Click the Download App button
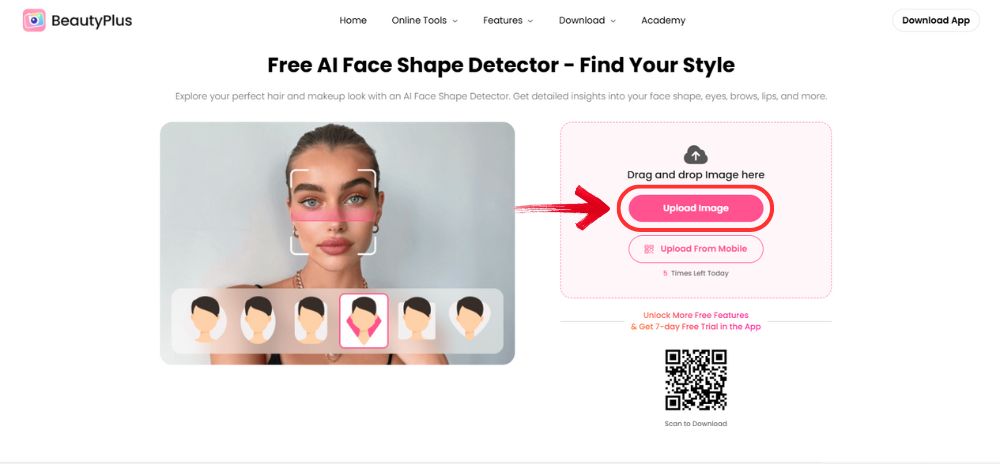This screenshot has width=1000, height=470. click(x=936, y=20)
